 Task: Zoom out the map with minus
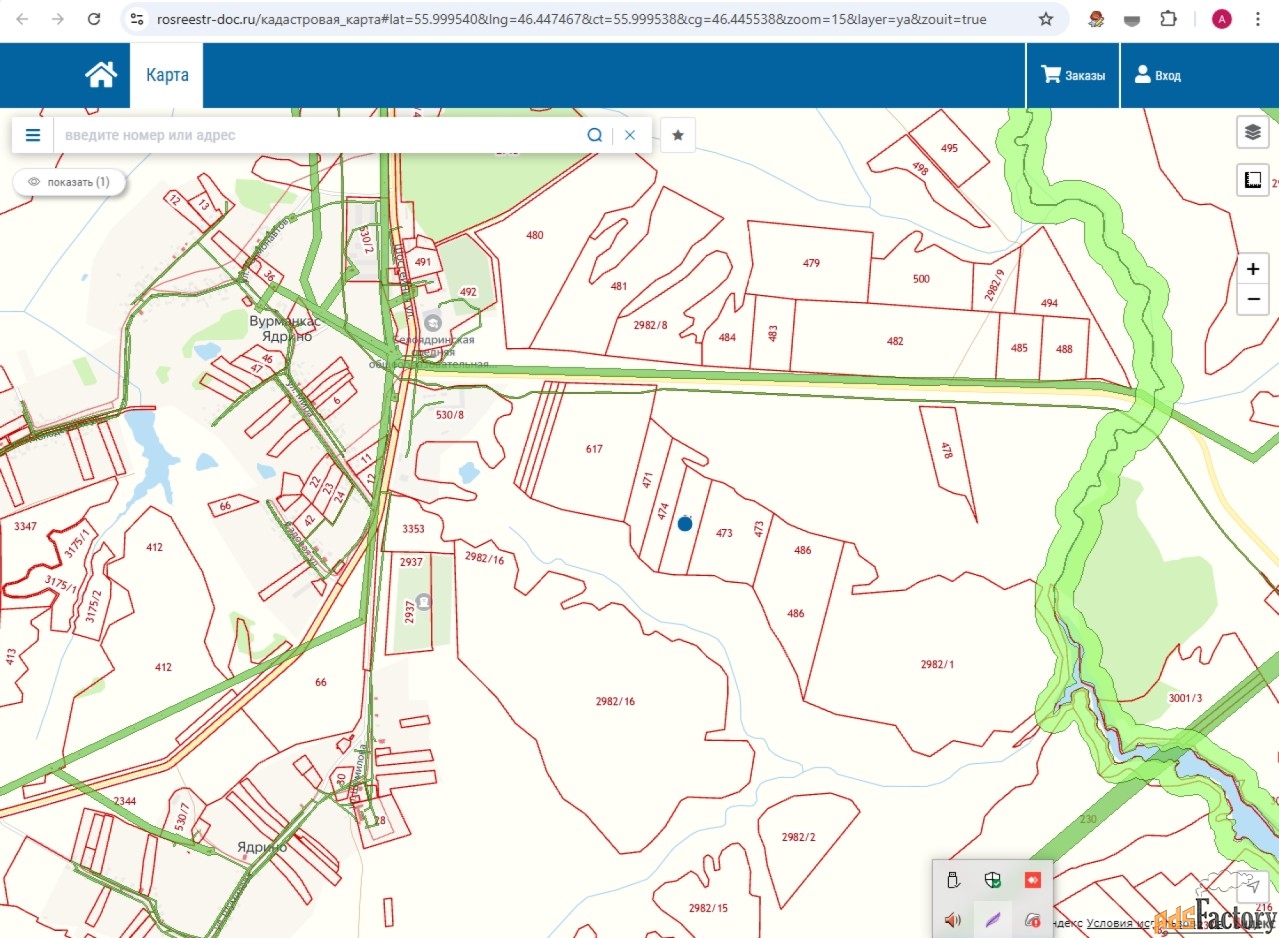tap(1252, 299)
